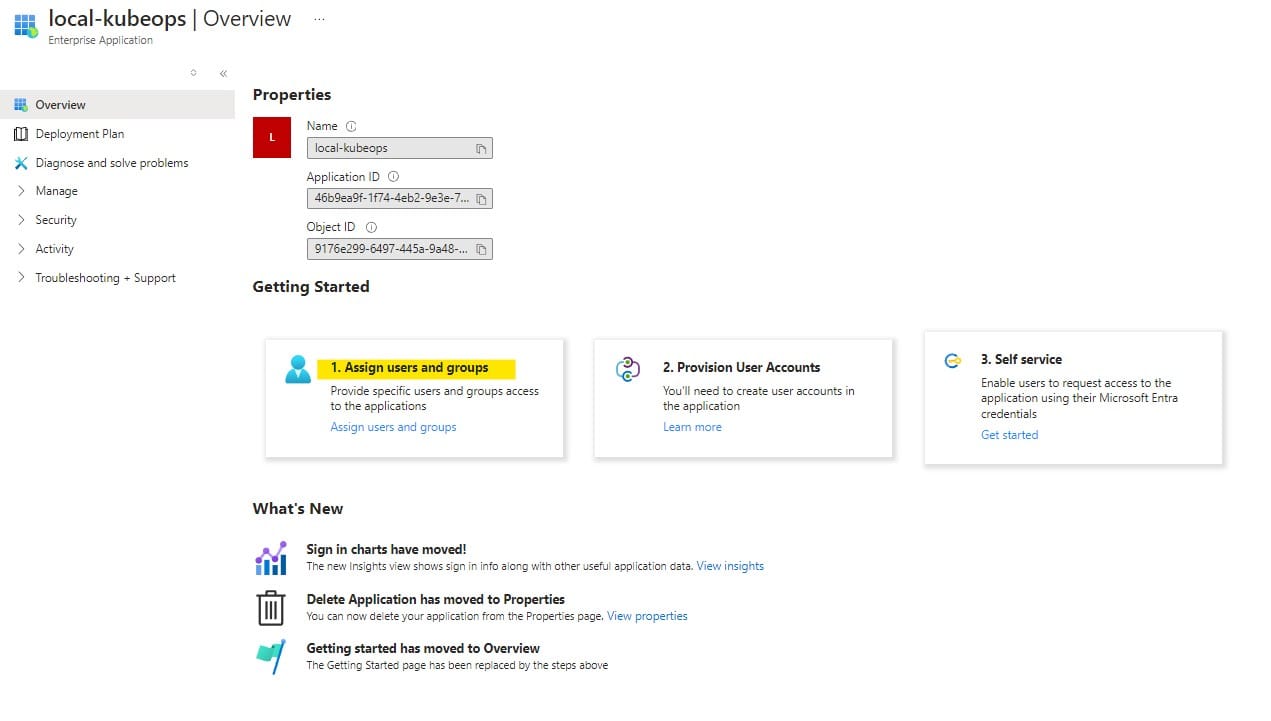Click the red L application logo tile
Viewport: 1271px width, 721px height.
coord(272,137)
